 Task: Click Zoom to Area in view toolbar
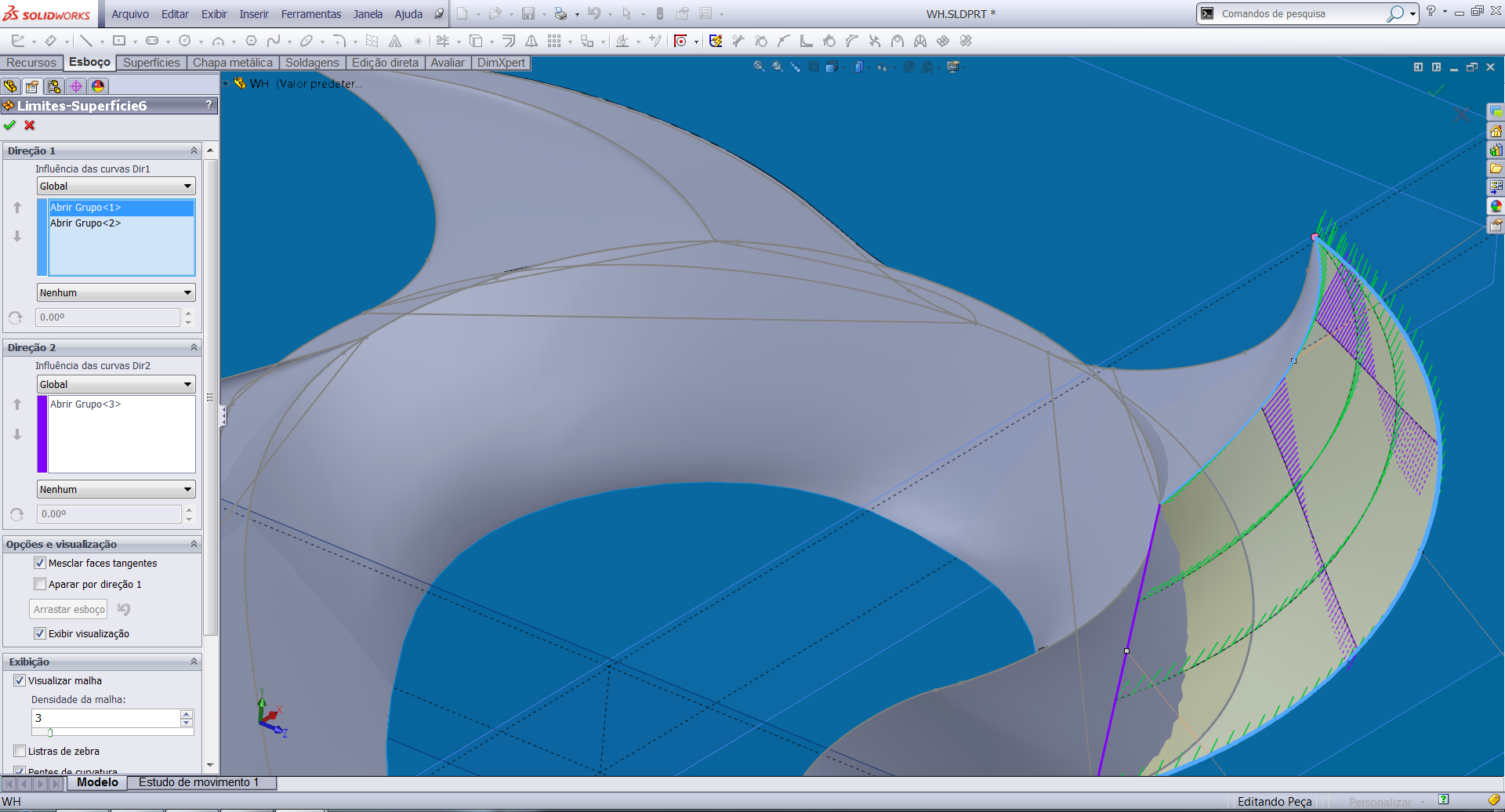tap(778, 67)
